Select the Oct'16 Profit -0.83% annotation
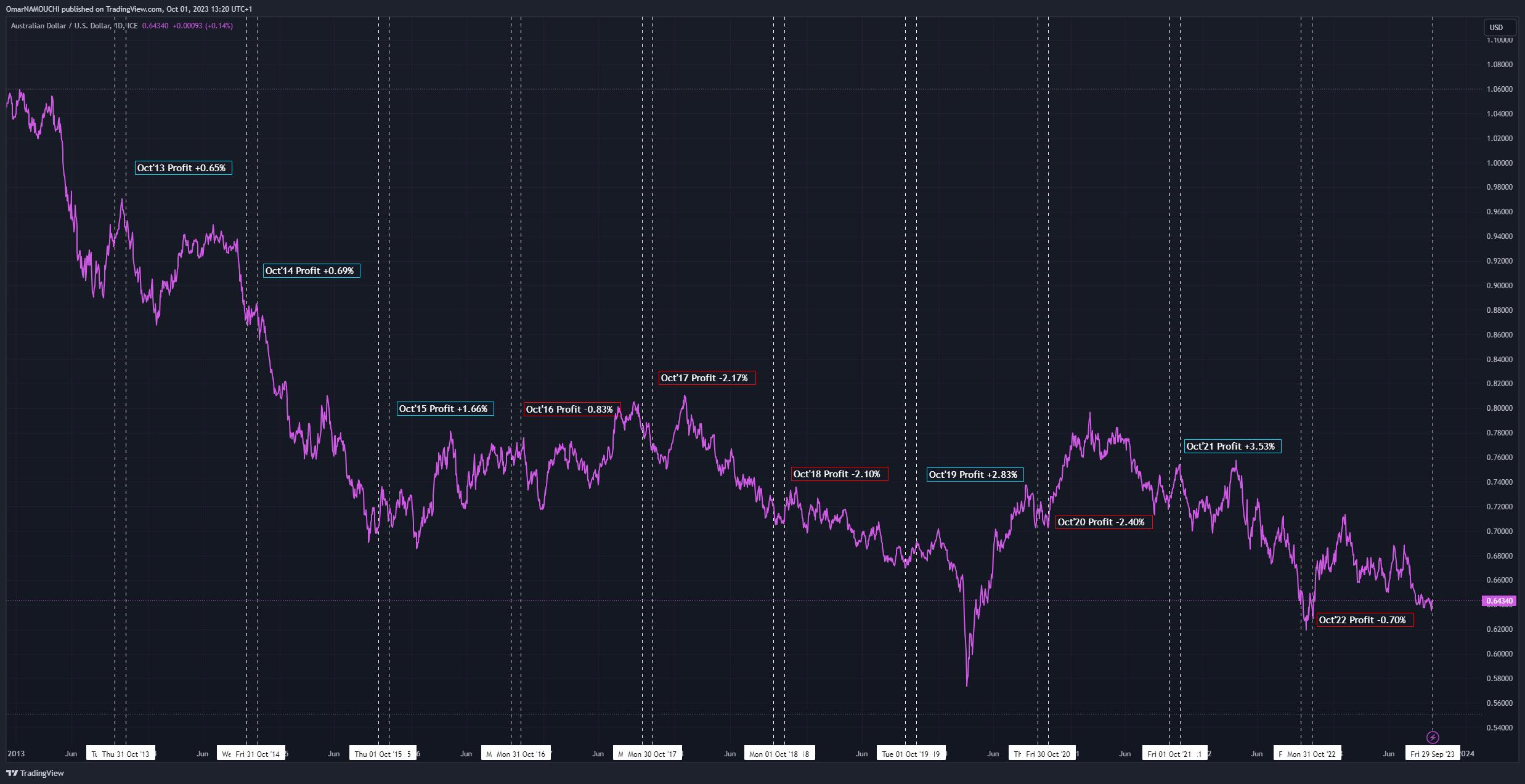 pyautogui.click(x=572, y=410)
